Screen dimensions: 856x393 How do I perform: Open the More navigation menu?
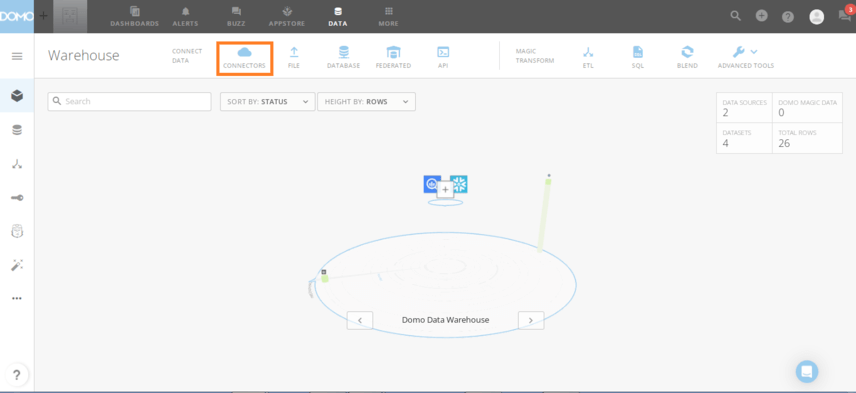(x=389, y=16)
